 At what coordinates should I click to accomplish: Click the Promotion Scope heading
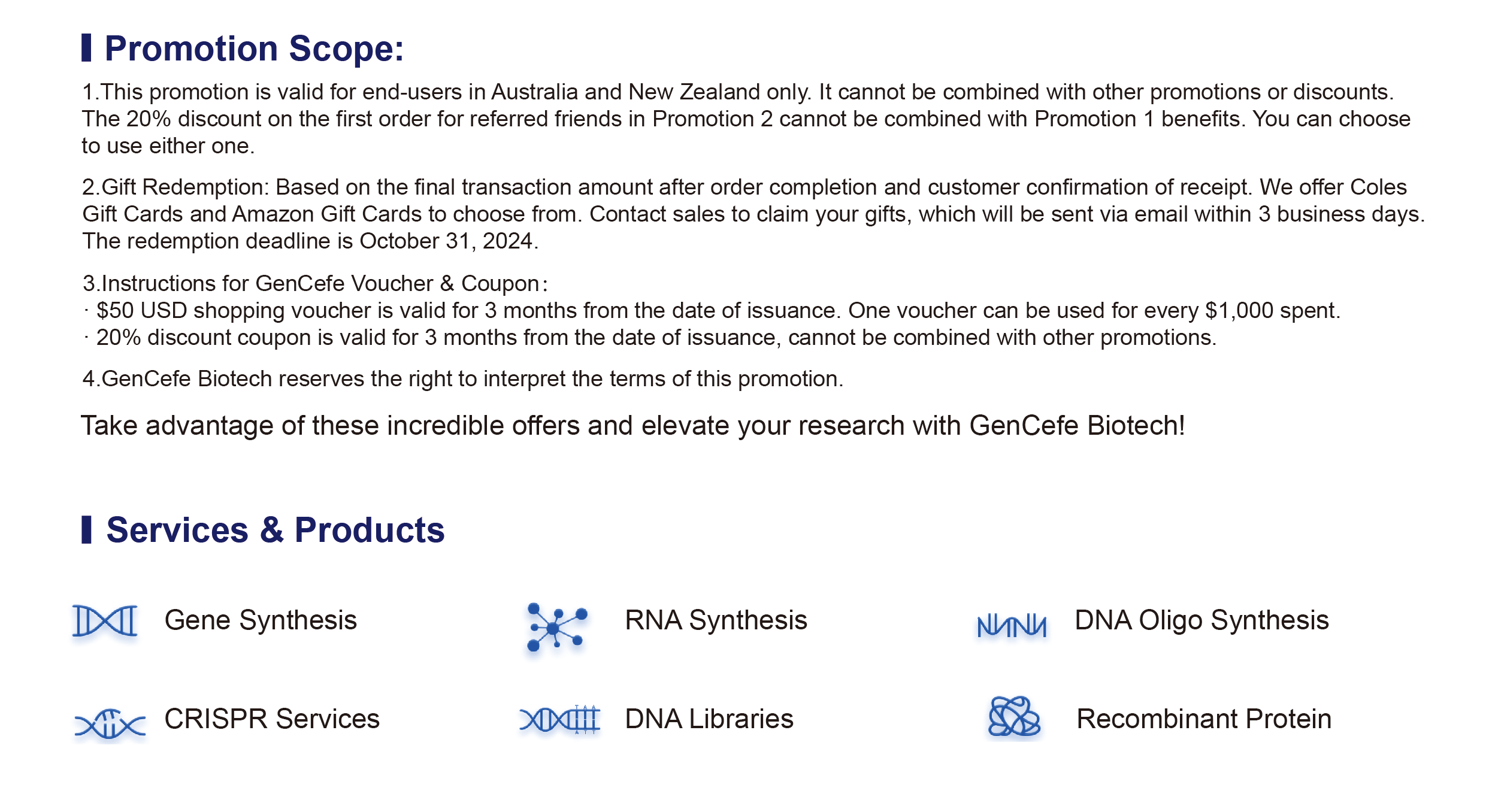tap(255, 49)
